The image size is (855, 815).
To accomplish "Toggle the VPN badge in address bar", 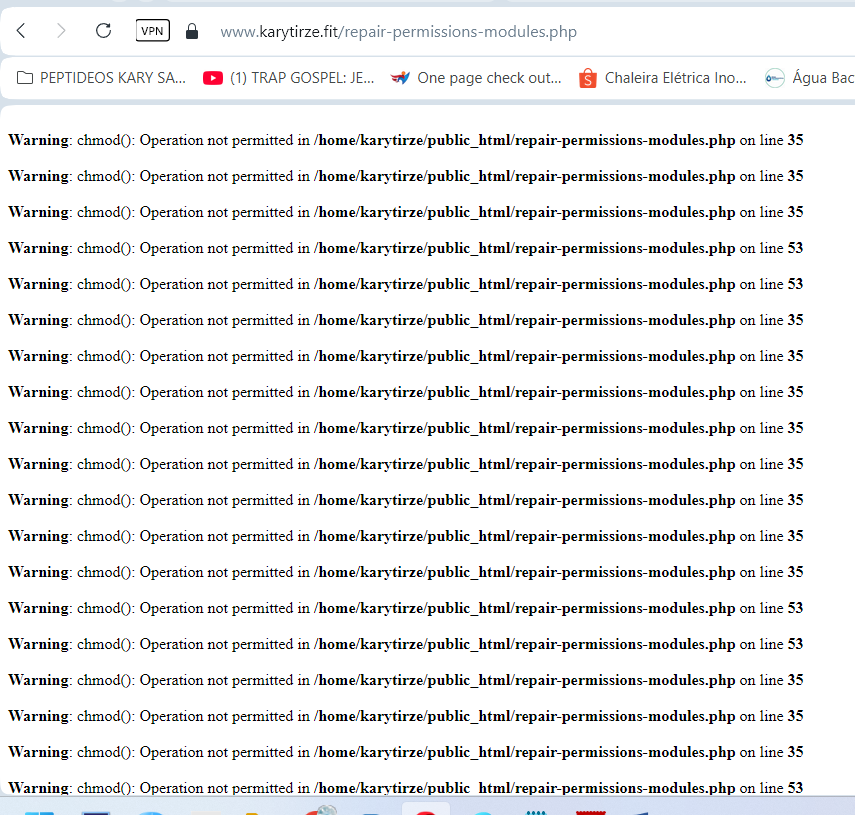I will coord(153,31).
